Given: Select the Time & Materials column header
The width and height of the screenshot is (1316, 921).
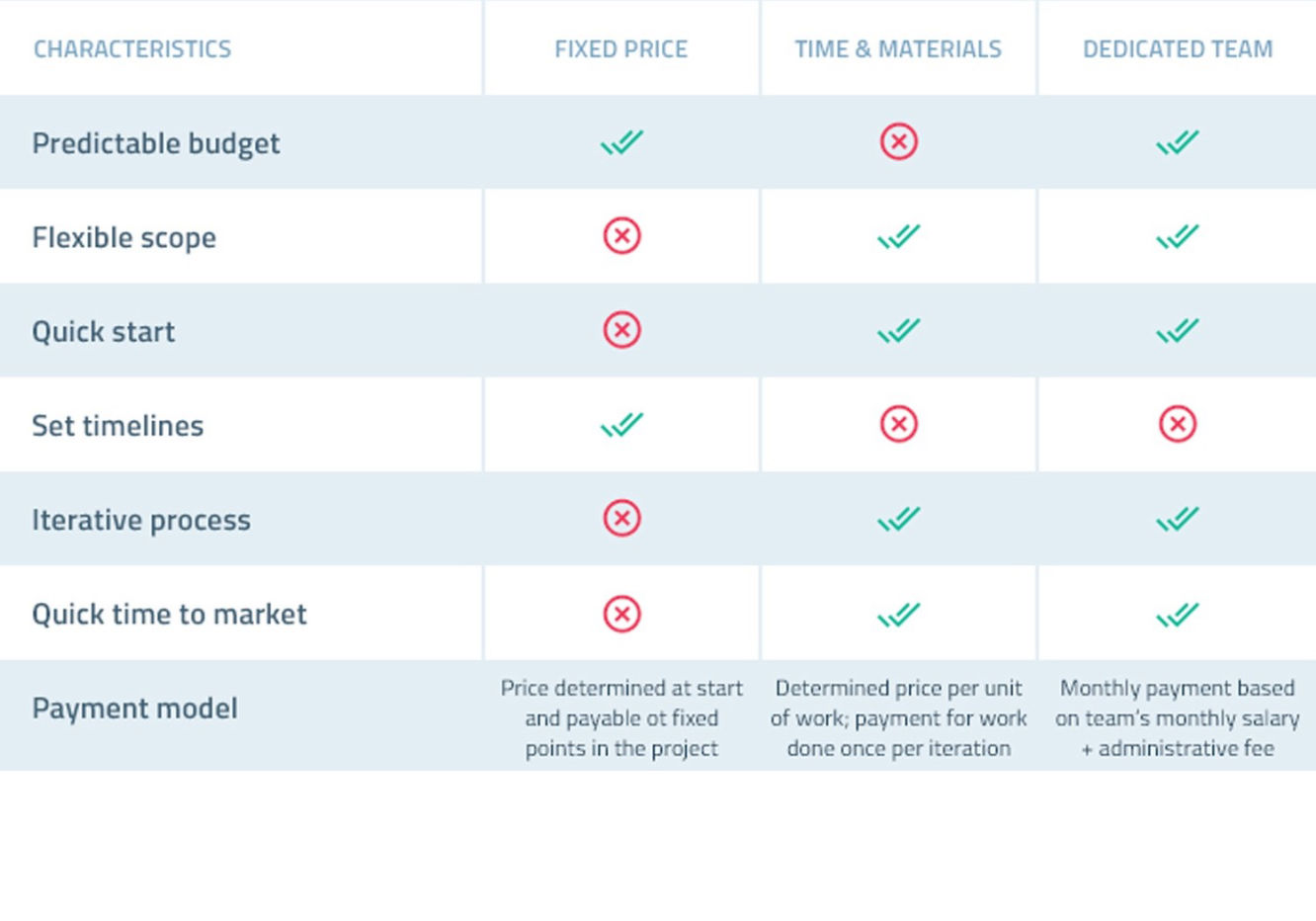Looking at the screenshot, I should pyautogui.click(x=898, y=48).
